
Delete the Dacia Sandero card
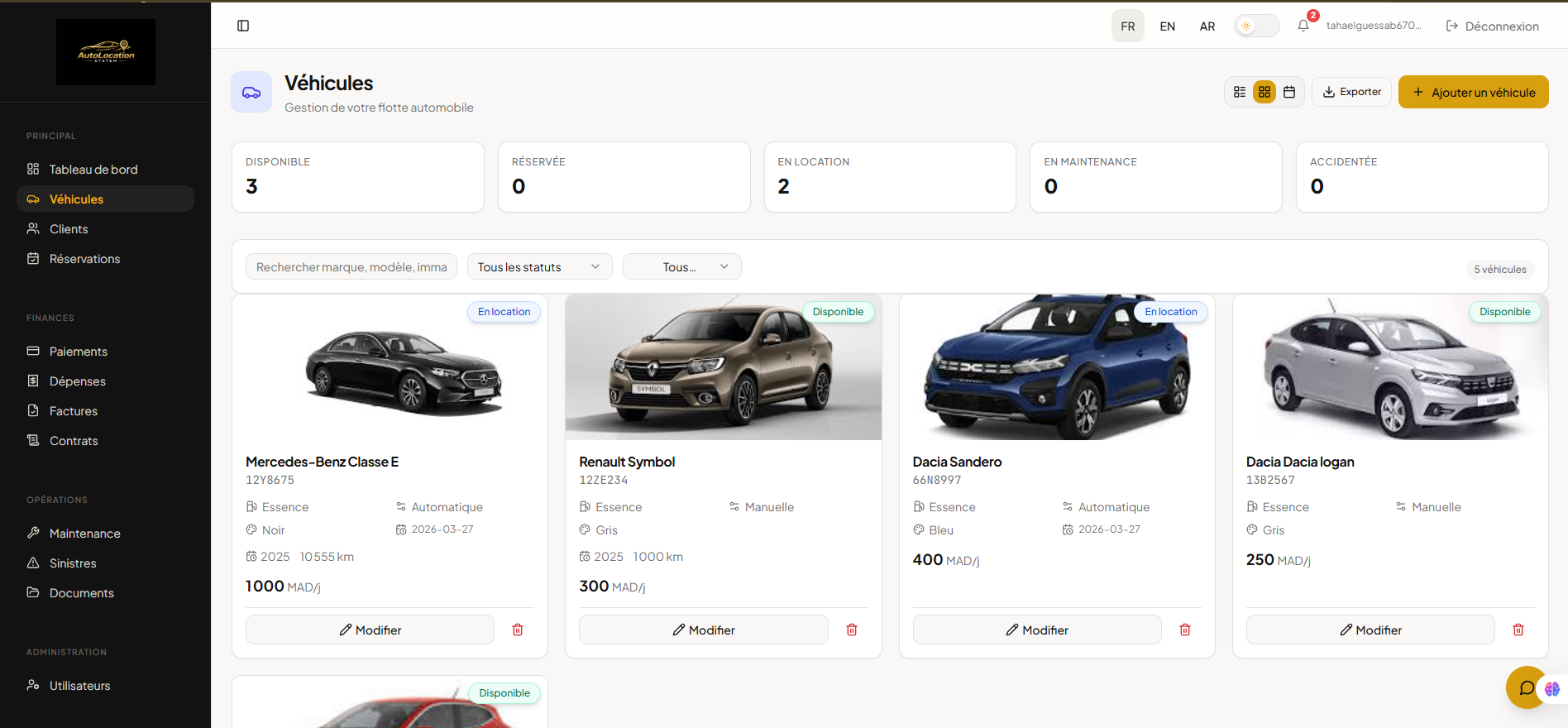coord(1185,630)
